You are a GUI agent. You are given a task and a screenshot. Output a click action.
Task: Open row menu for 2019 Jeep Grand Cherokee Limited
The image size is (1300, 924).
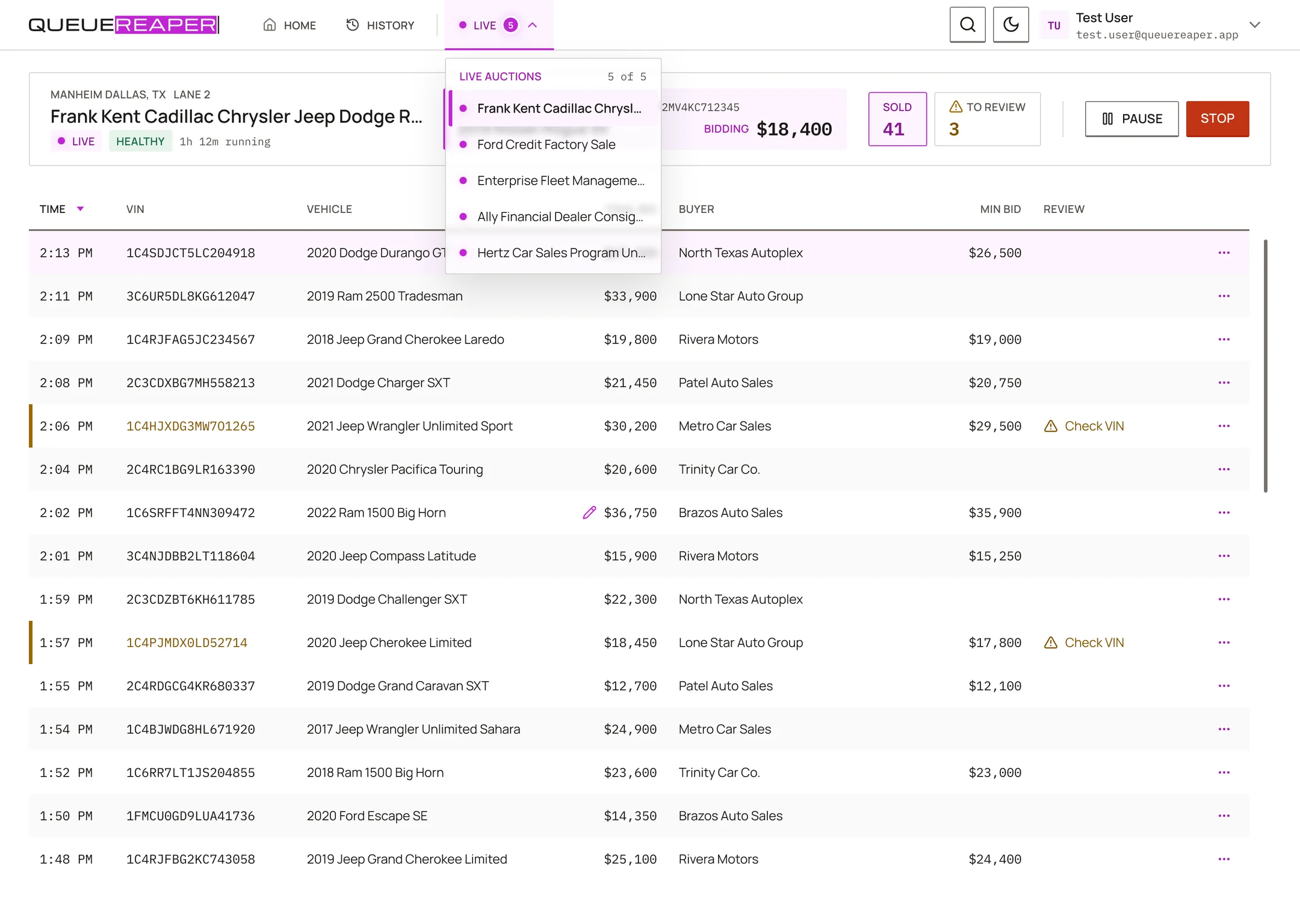tap(1224, 859)
